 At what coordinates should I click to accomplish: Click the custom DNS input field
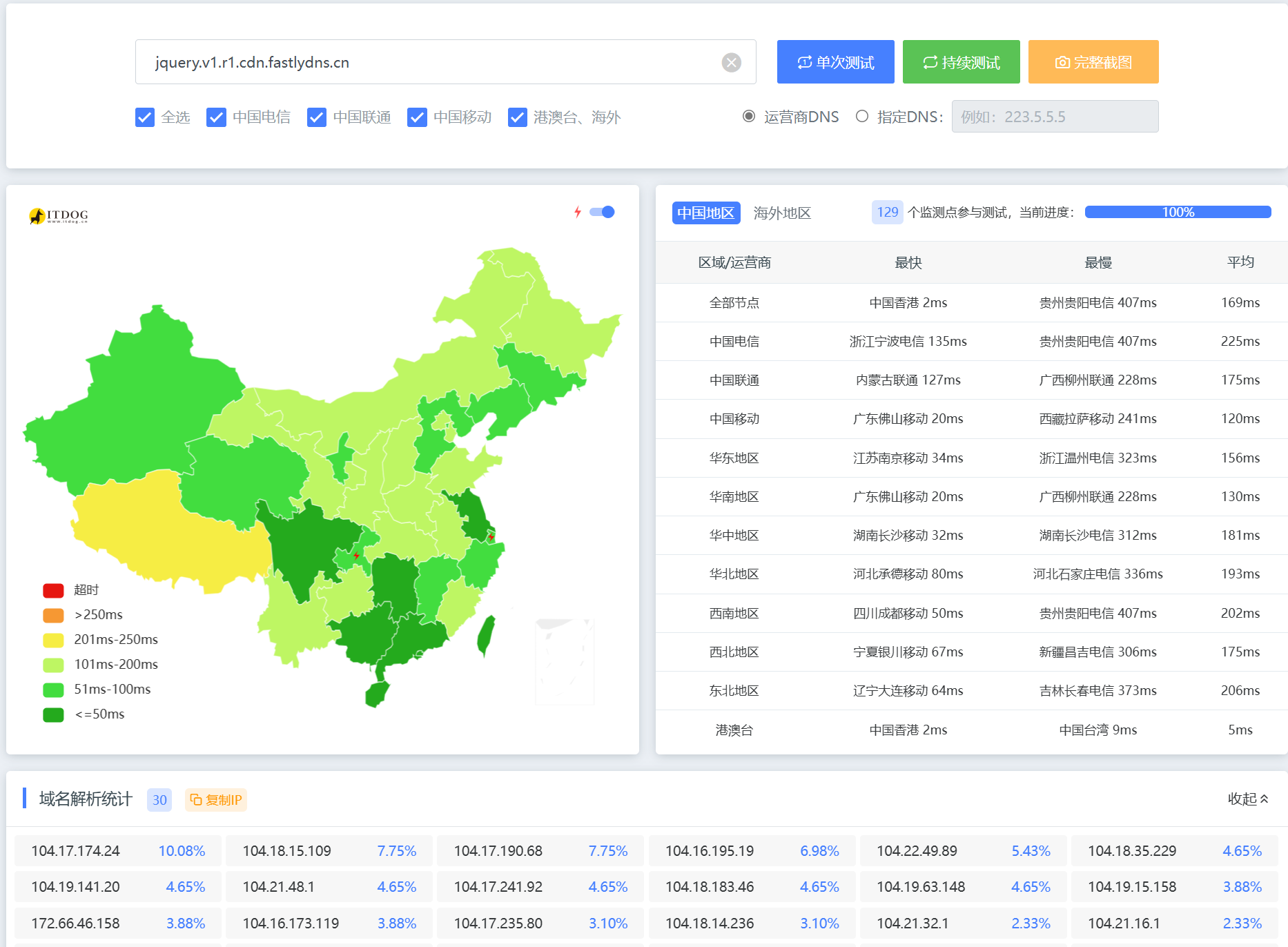tap(1054, 117)
